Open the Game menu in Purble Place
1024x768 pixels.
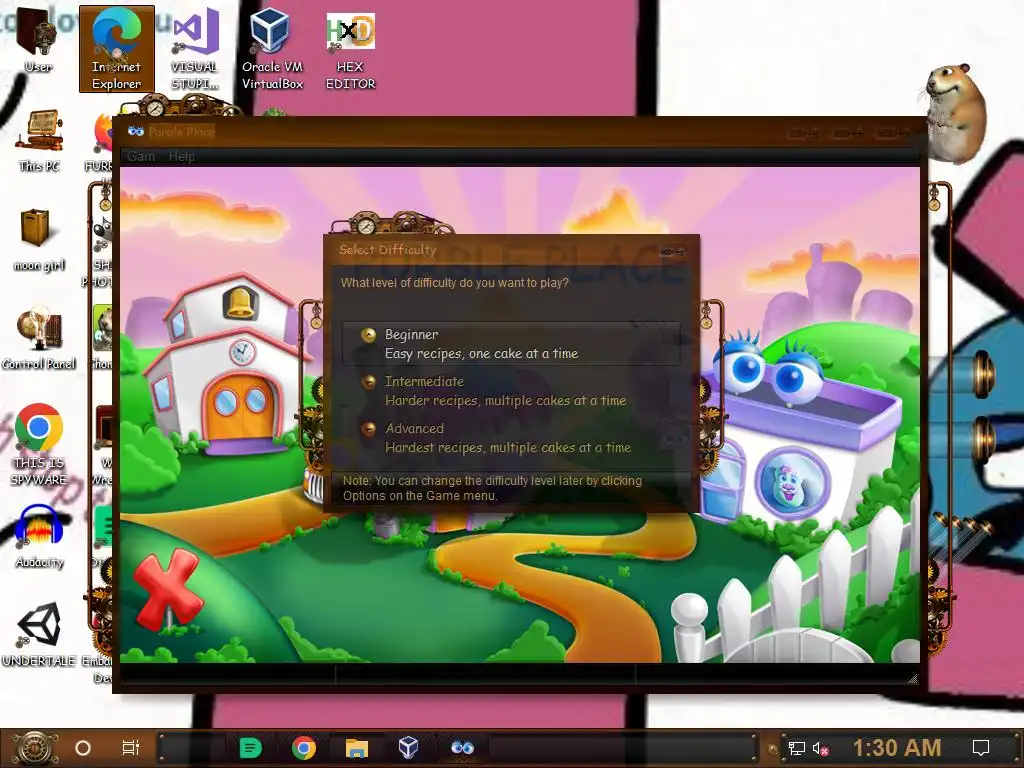pos(140,156)
